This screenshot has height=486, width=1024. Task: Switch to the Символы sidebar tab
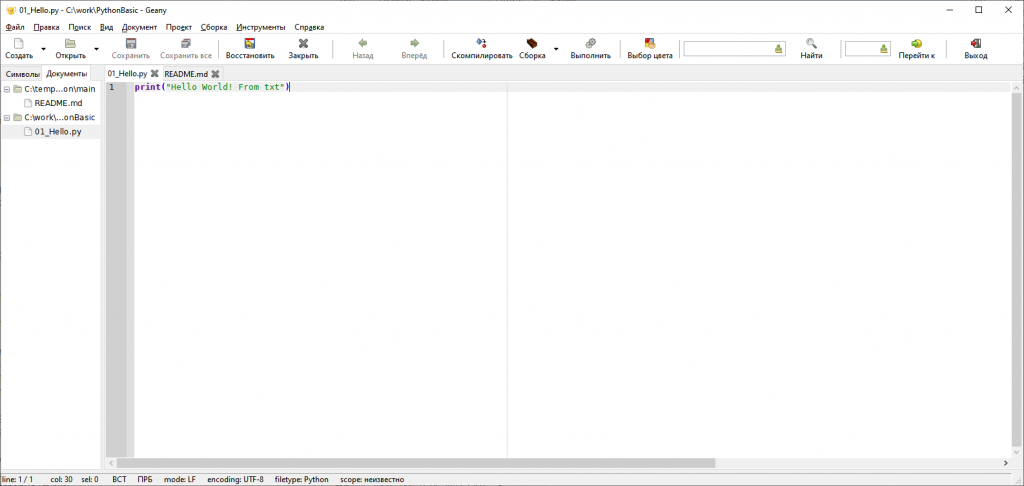tap(22, 74)
